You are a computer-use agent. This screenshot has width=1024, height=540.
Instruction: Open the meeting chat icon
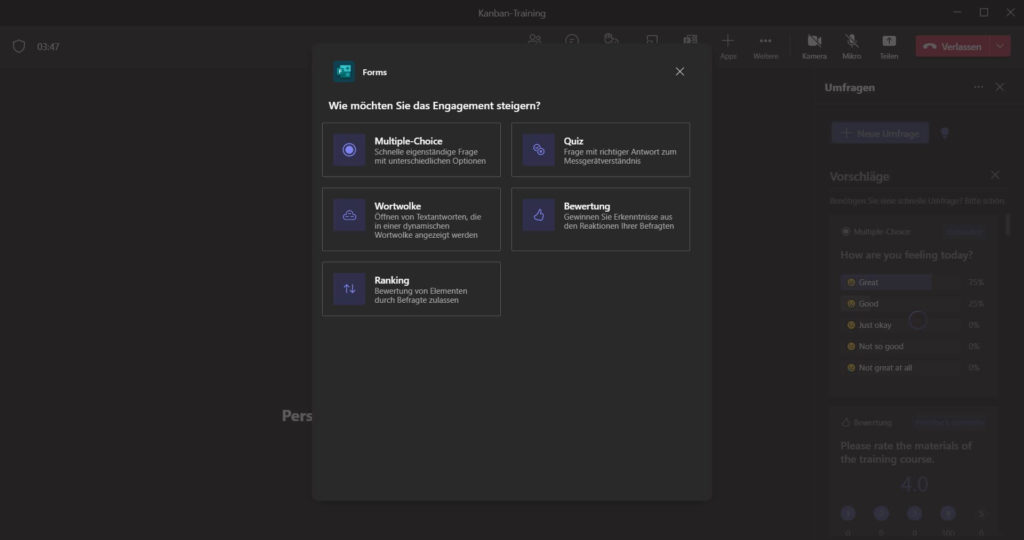point(572,41)
